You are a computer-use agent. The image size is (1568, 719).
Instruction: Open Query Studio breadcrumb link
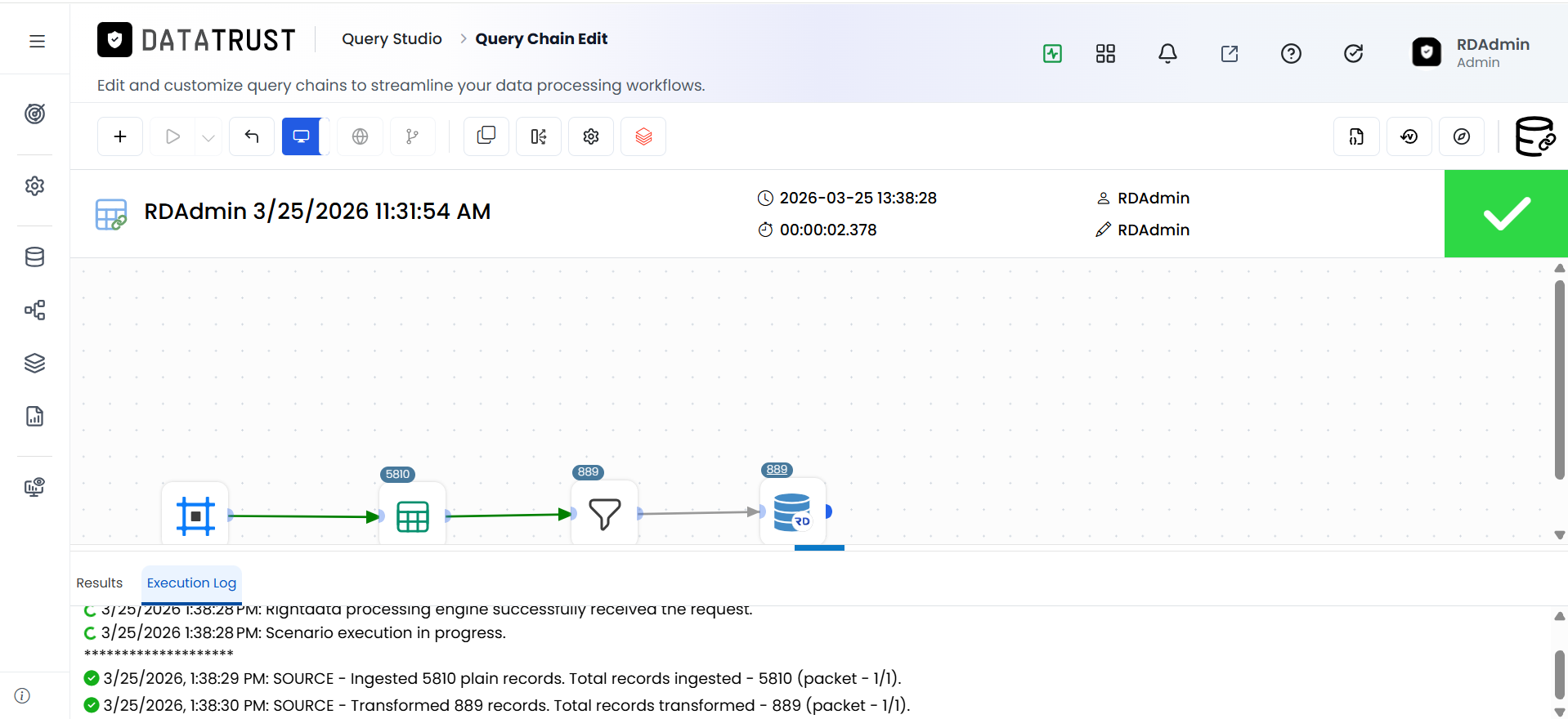click(x=392, y=38)
